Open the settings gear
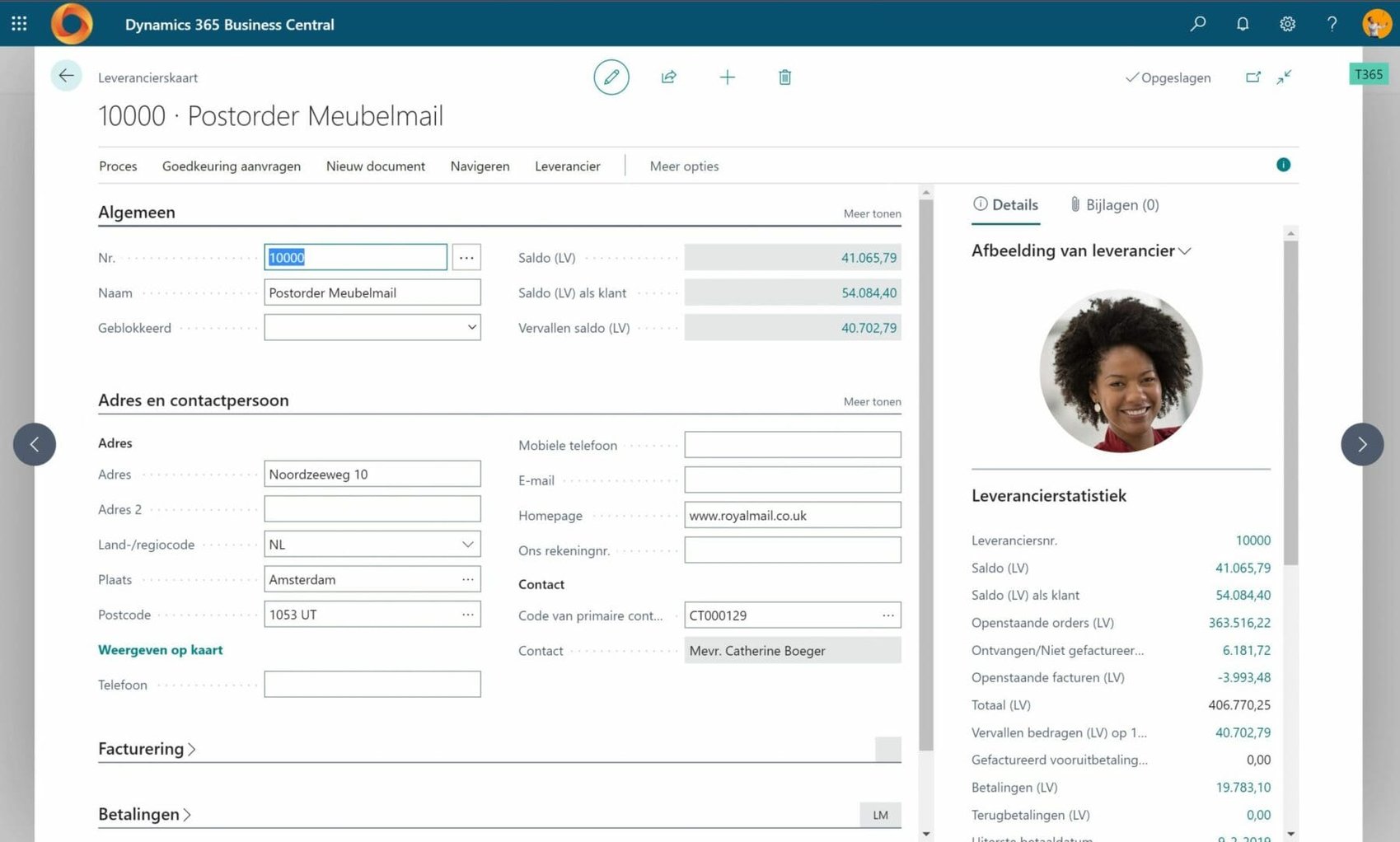This screenshot has height=842, width=1400. coord(1287,24)
